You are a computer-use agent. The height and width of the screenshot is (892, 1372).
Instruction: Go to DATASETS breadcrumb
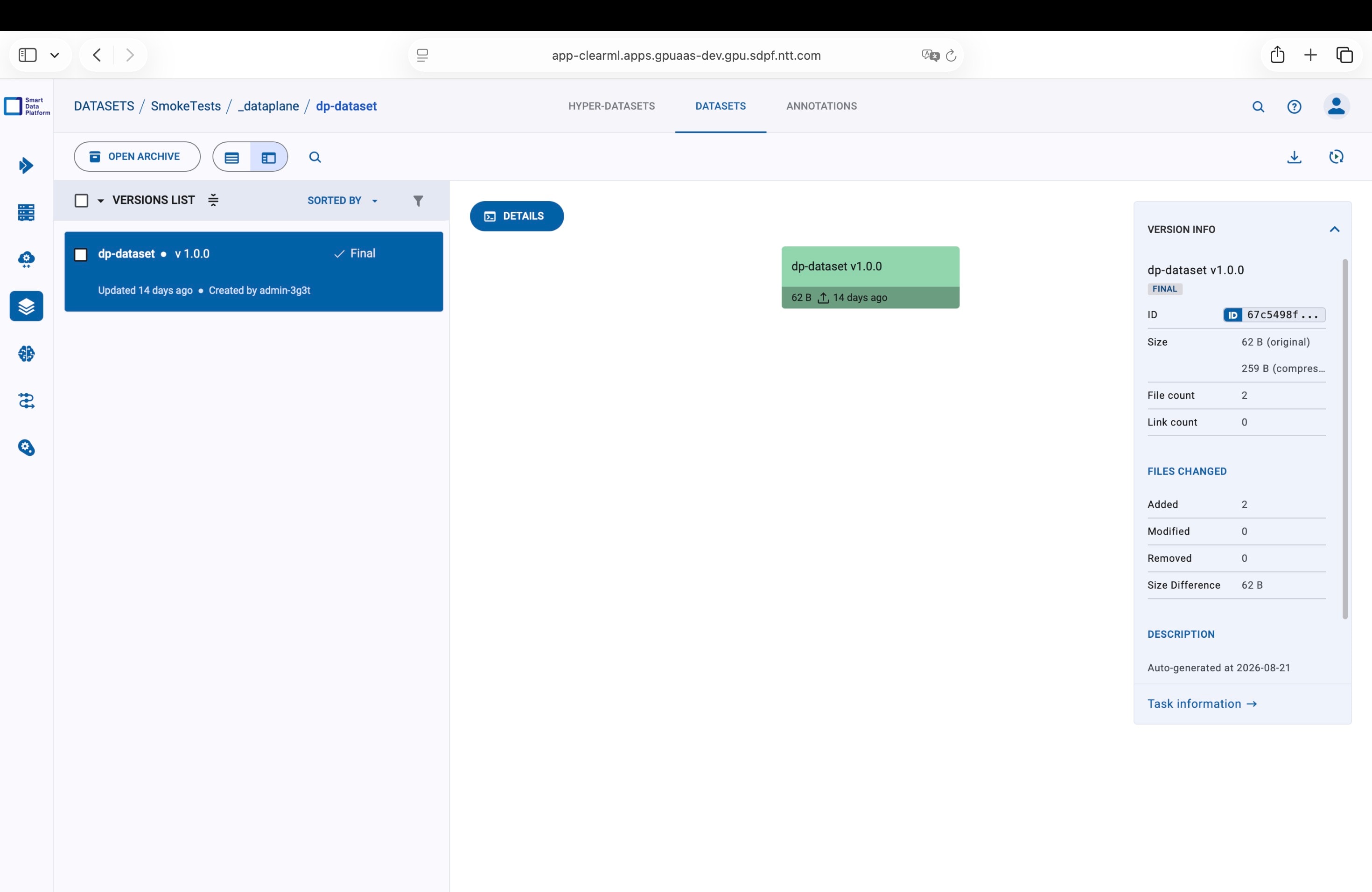[104, 106]
